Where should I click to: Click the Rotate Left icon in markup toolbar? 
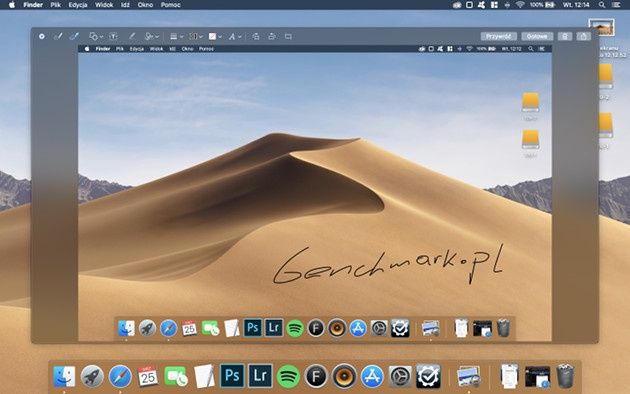(256, 37)
